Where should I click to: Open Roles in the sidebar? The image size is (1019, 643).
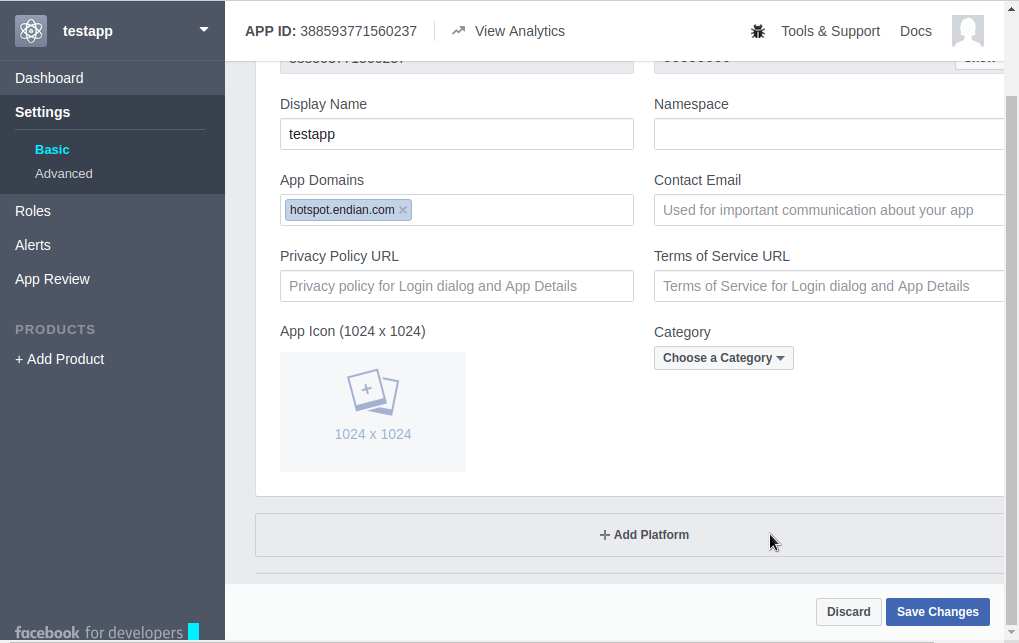(x=33, y=211)
